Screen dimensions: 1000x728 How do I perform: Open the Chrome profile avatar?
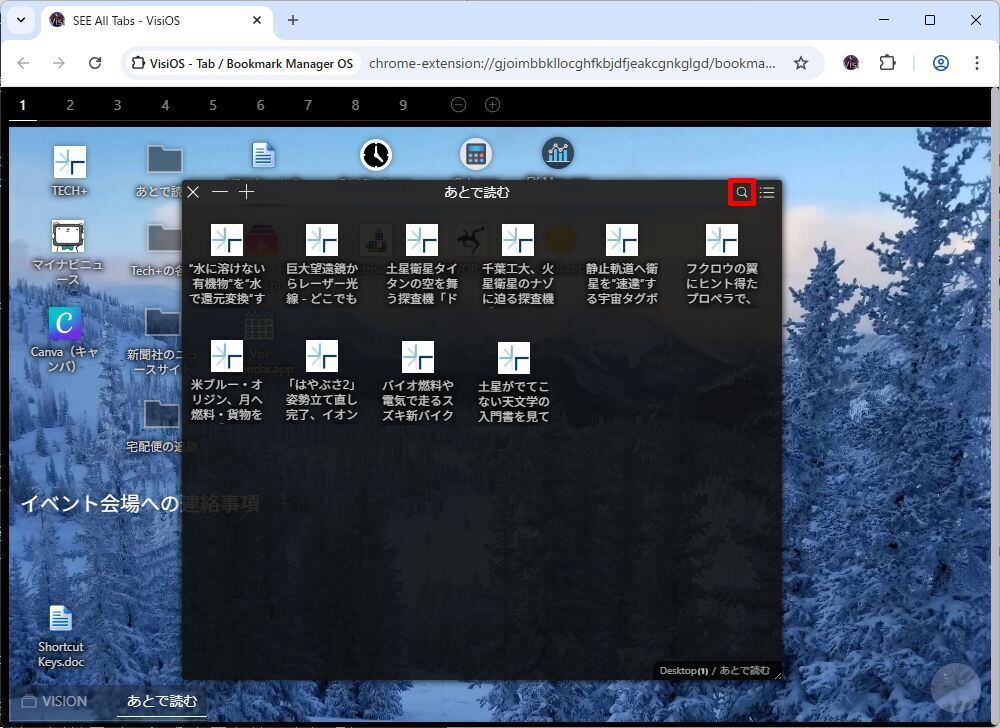(x=941, y=62)
